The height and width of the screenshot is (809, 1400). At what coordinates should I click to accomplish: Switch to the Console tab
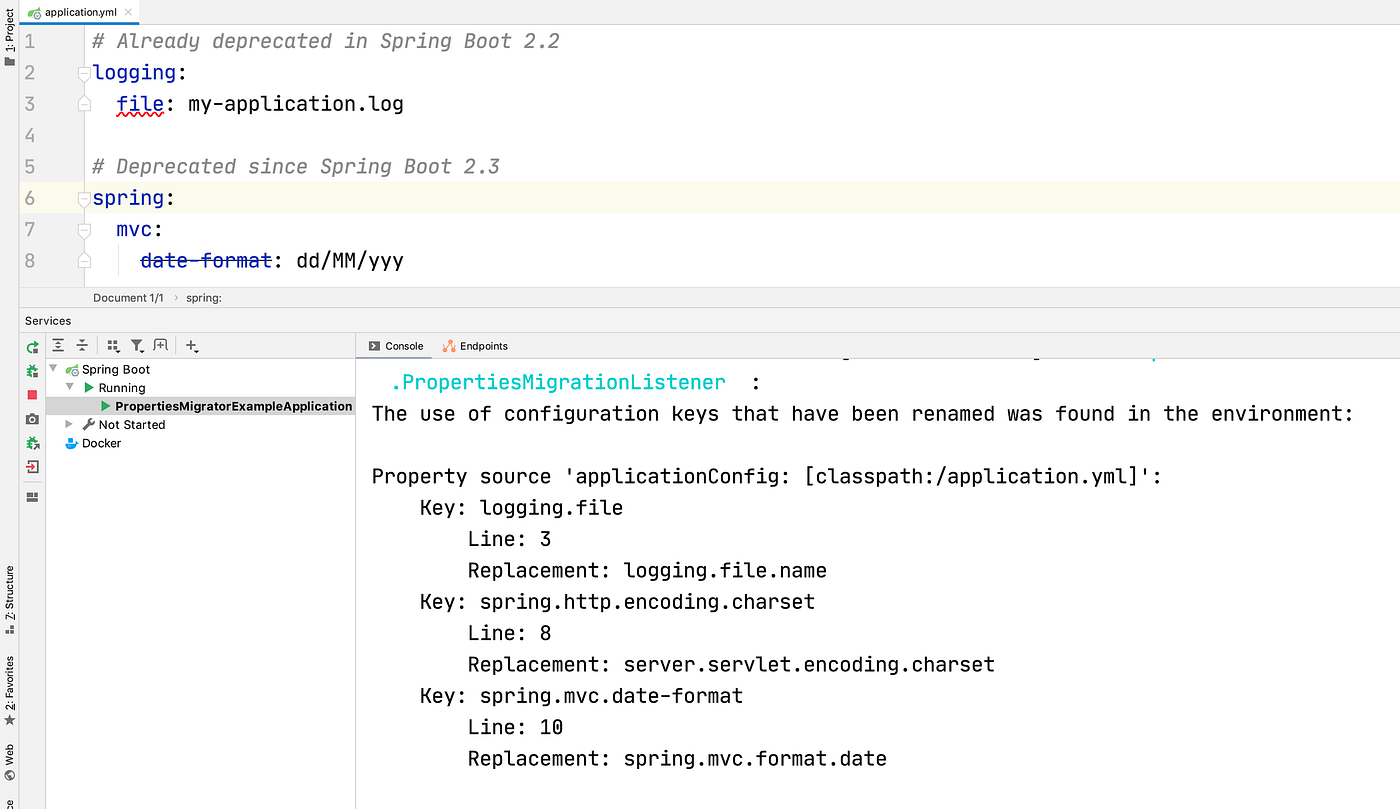pos(396,346)
